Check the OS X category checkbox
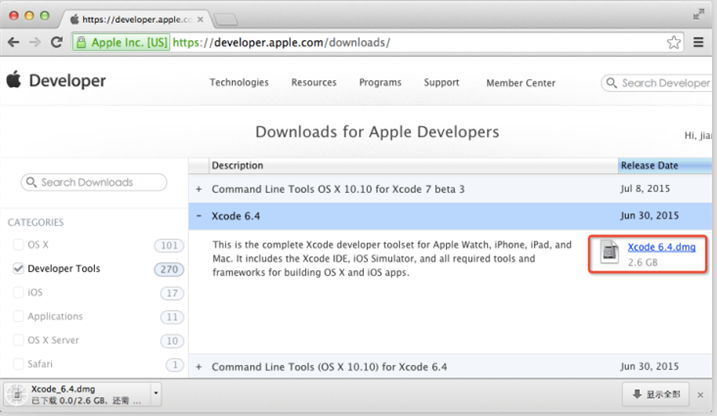The height and width of the screenshot is (416, 717). click(18, 245)
